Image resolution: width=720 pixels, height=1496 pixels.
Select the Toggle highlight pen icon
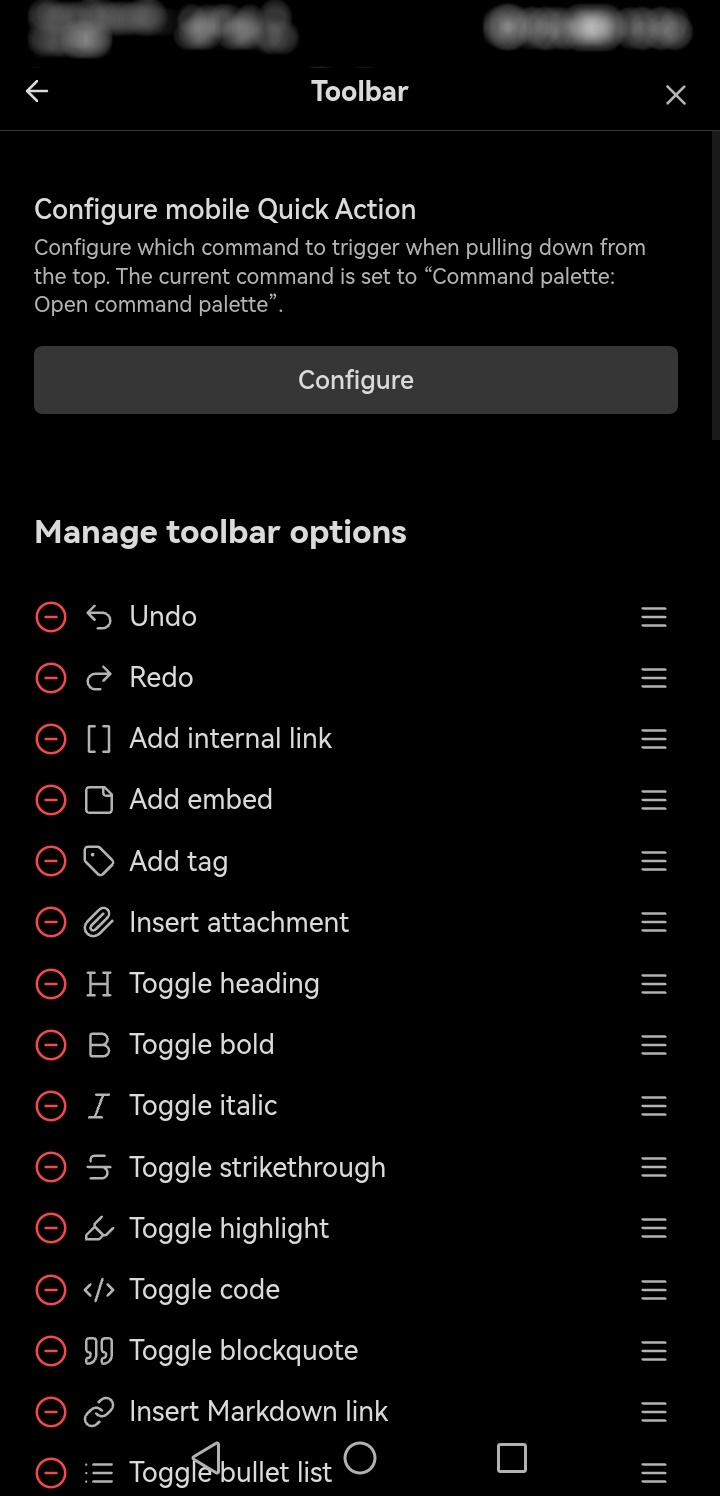(98, 1228)
